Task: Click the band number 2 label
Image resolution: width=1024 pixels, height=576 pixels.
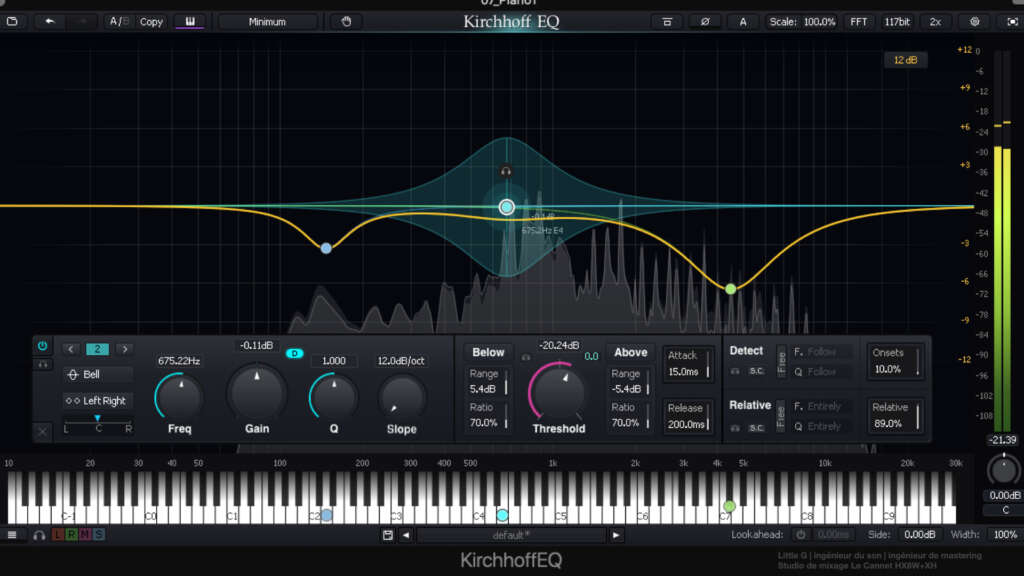Action: 97,349
